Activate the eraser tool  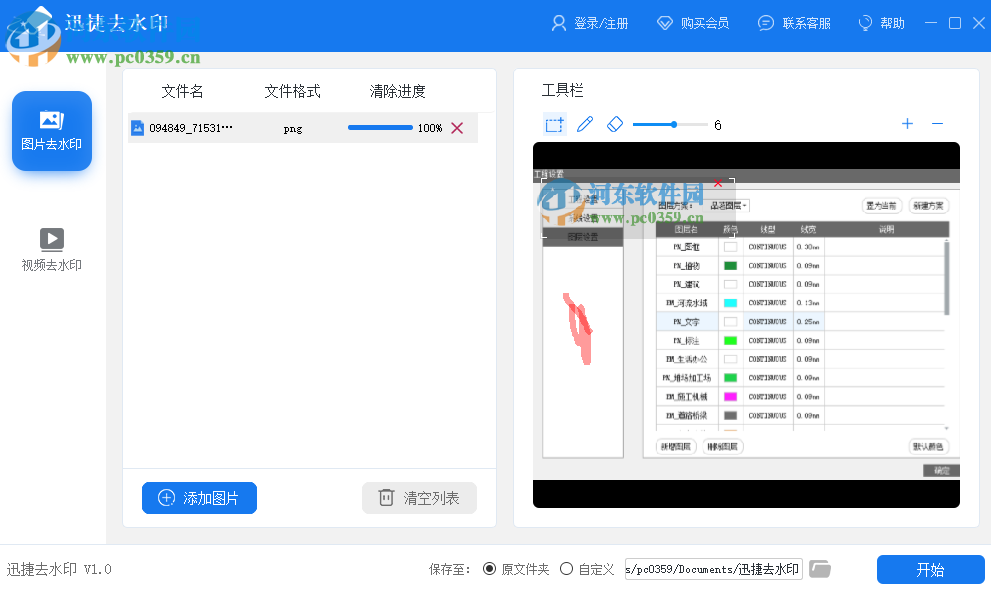point(614,124)
